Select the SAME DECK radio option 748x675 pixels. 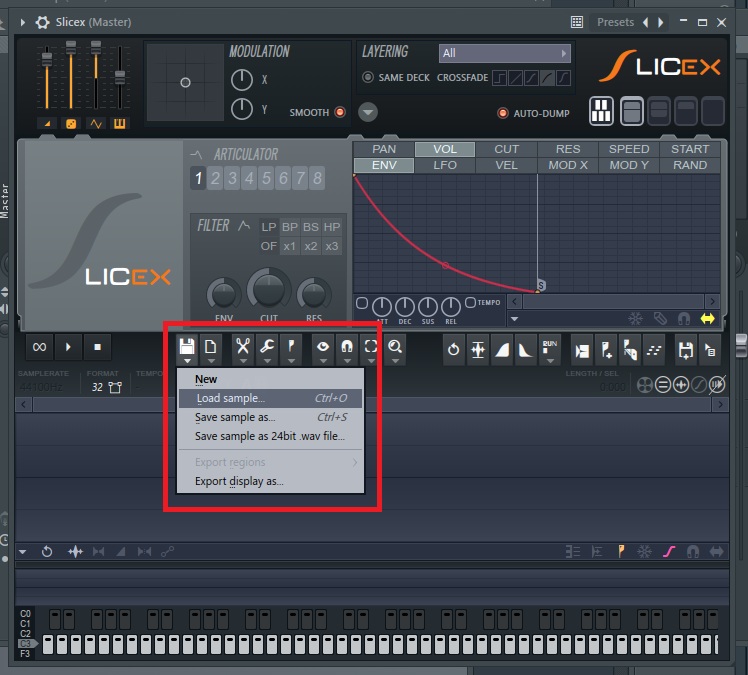[368, 77]
